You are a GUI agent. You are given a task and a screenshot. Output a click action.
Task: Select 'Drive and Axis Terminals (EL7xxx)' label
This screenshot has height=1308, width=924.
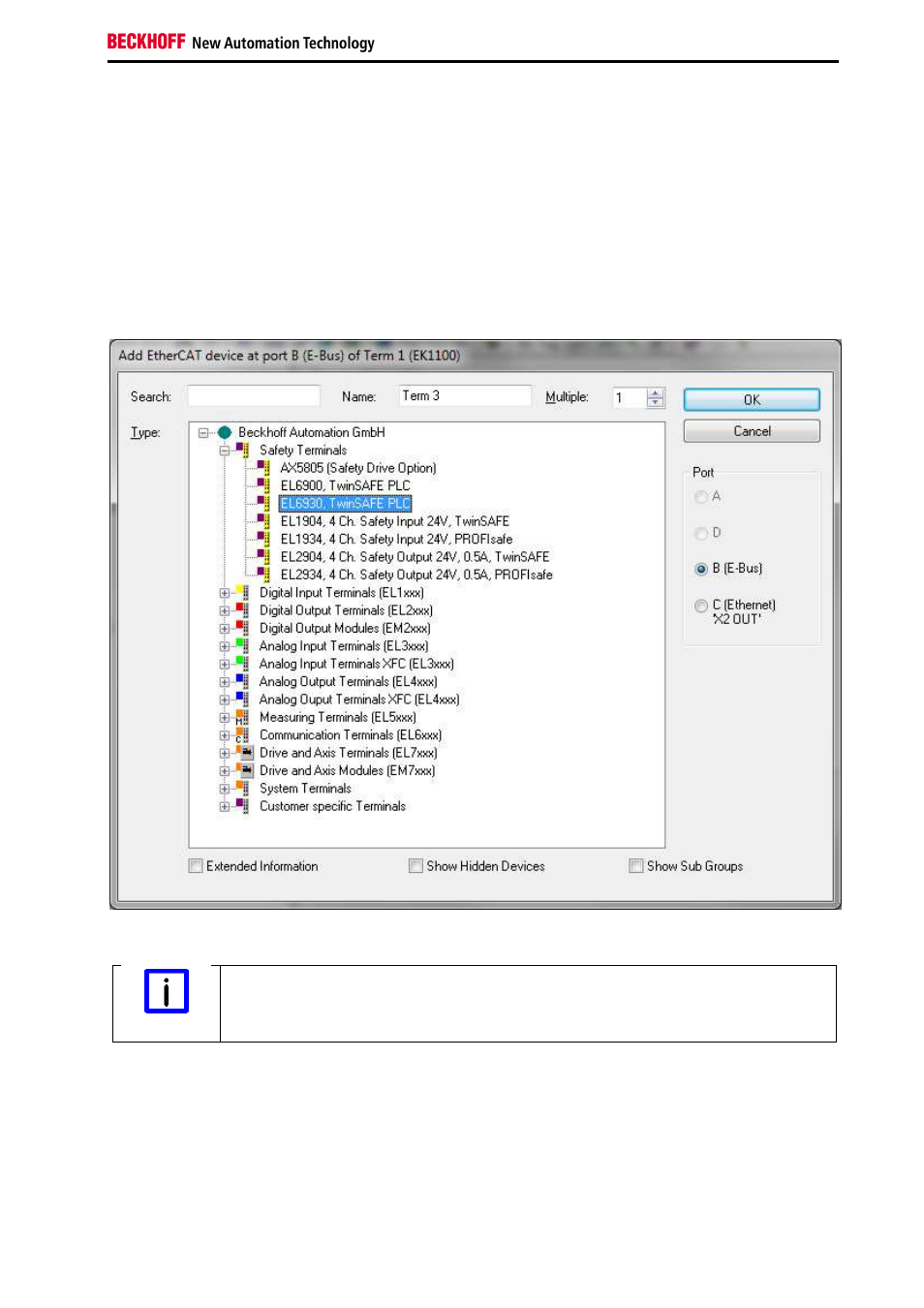348,753
